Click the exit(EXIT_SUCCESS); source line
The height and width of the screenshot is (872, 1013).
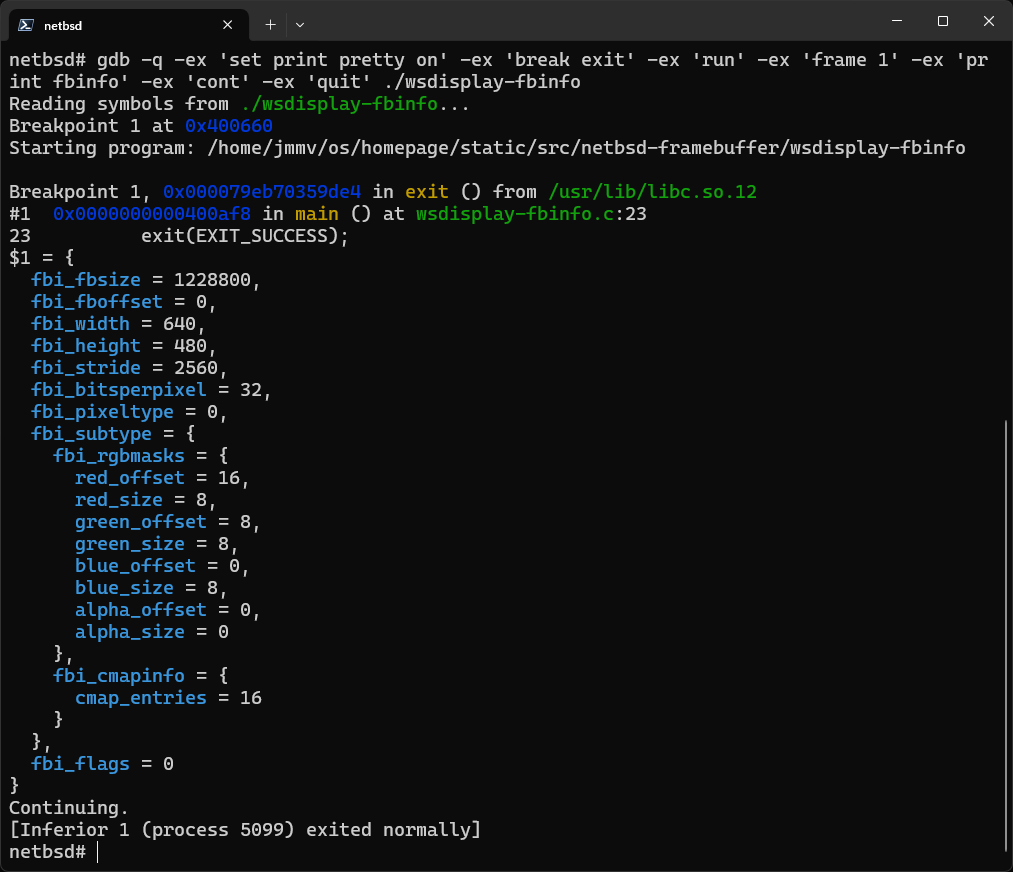click(x=245, y=236)
